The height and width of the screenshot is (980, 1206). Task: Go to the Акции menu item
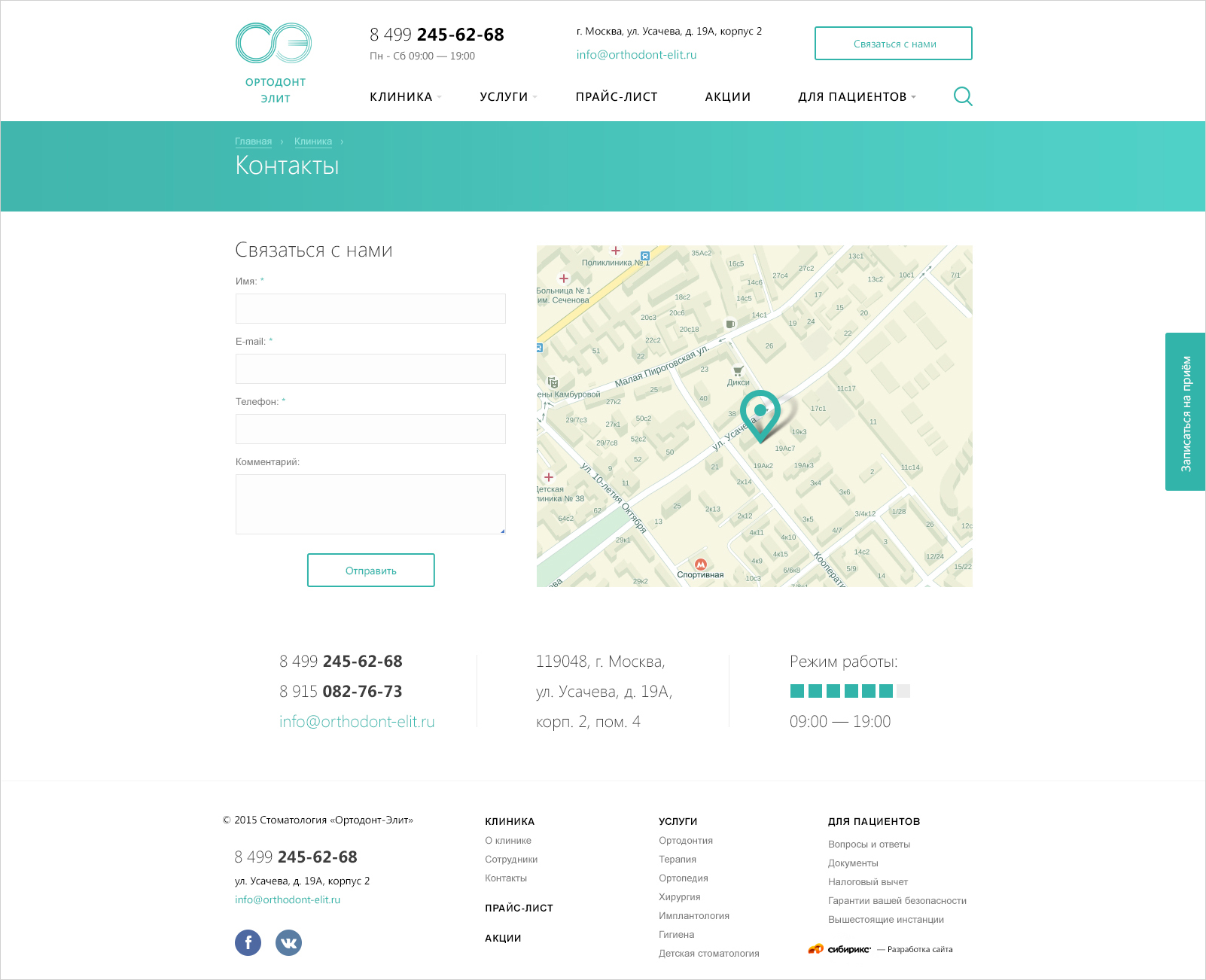point(727,97)
